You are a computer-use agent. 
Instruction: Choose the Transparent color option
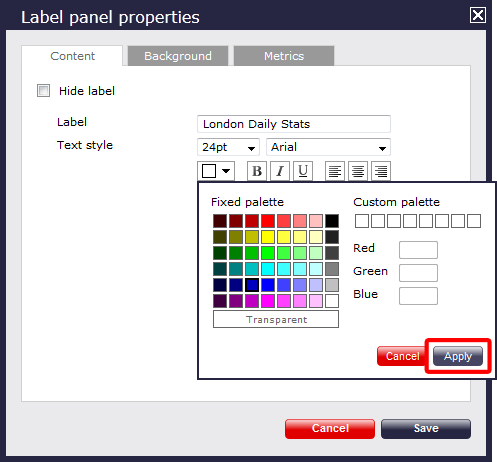[x=276, y=319]
